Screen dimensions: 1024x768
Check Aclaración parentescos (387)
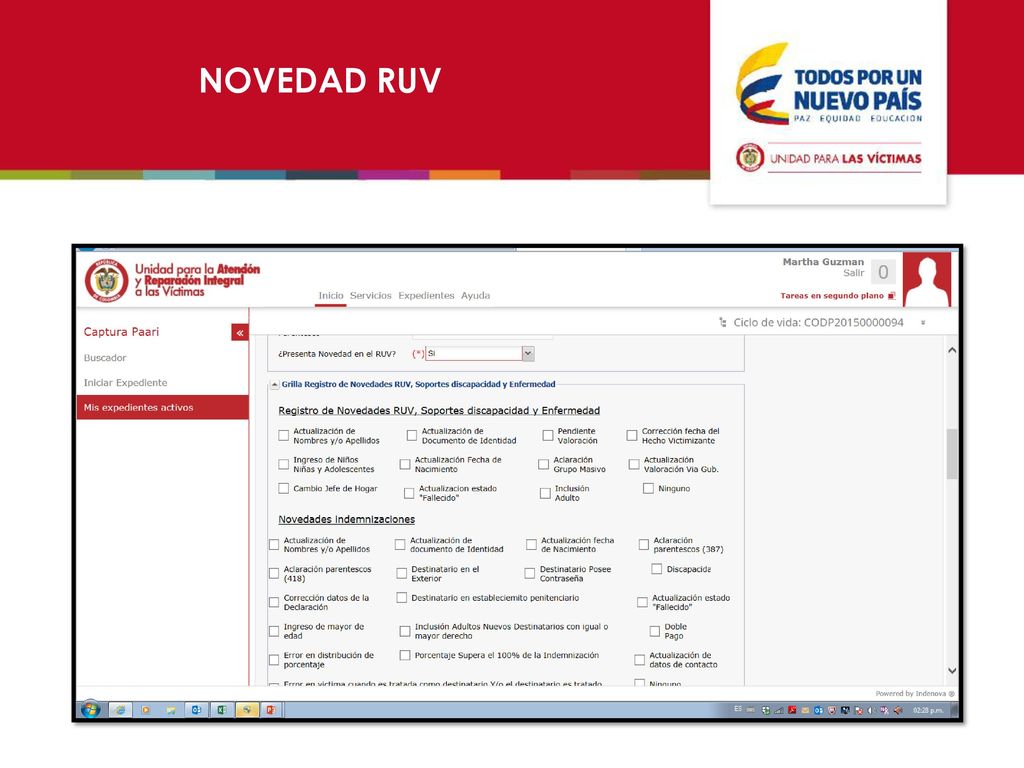pyautogui.click(x=644, y=545)
